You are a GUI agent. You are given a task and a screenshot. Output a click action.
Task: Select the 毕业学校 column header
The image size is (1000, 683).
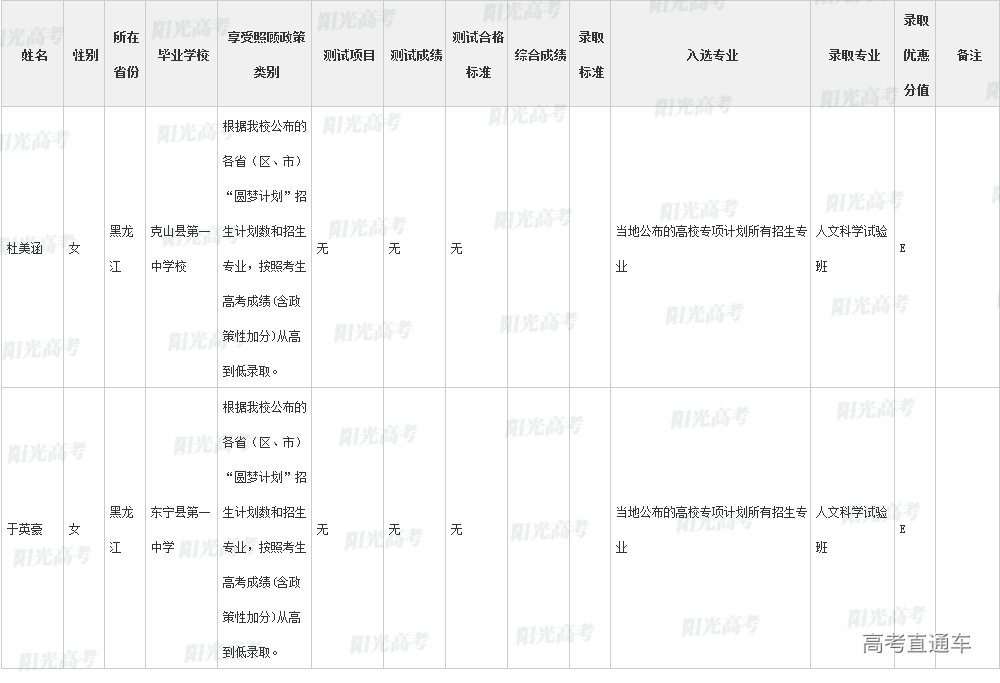[x=183, y=55]
